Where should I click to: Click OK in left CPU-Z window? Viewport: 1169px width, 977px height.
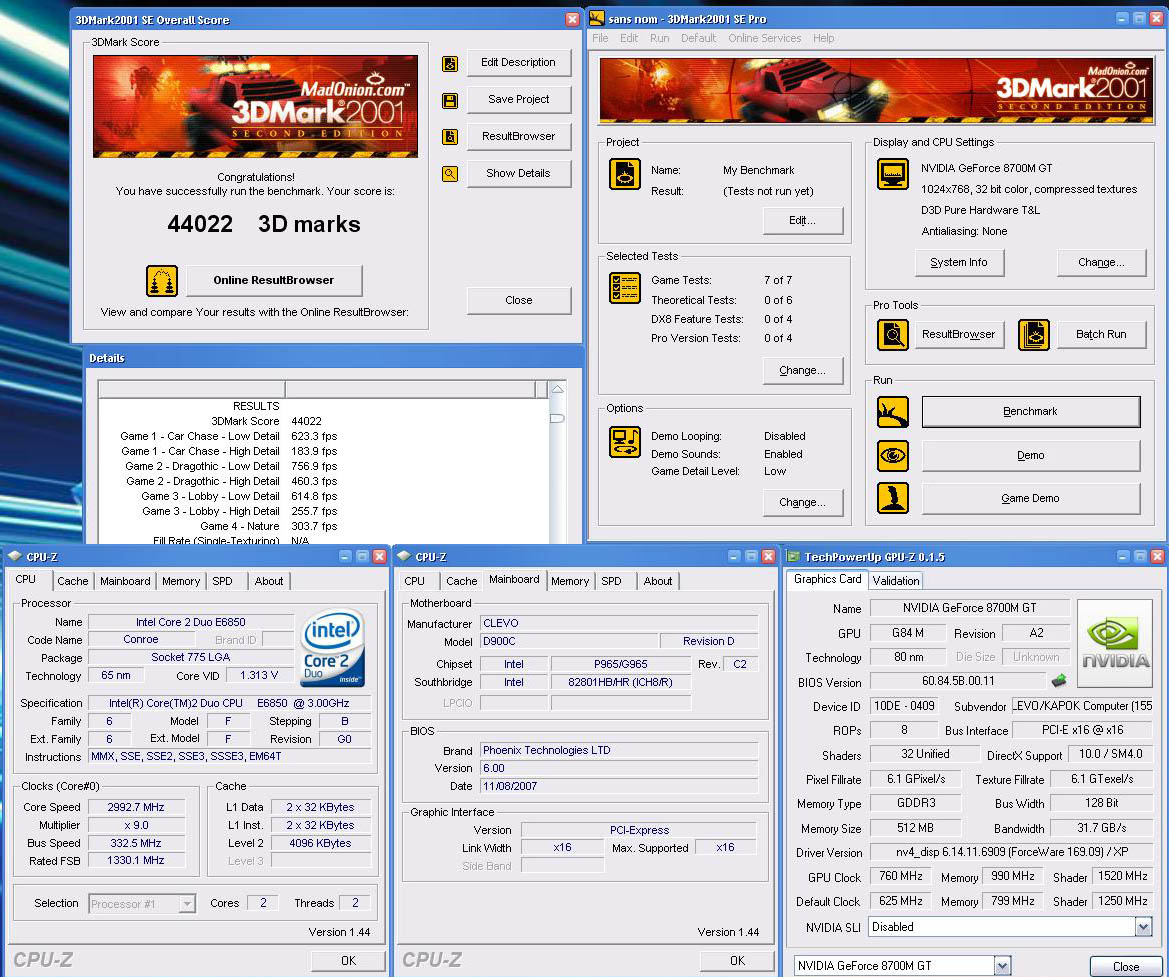pyautogui.click(x=348, y=961)
